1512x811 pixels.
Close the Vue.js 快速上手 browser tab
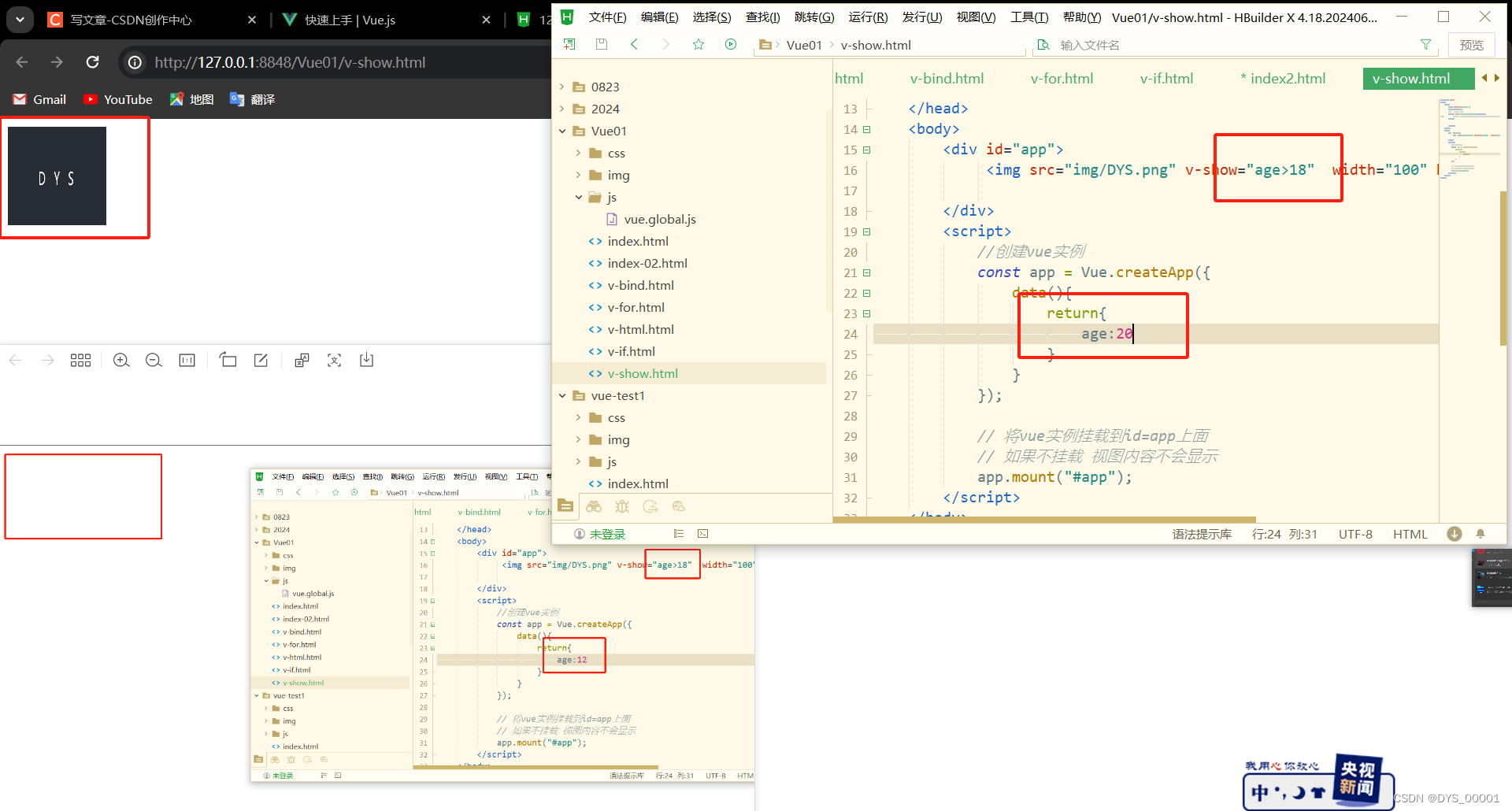click(x=486, y=20)
